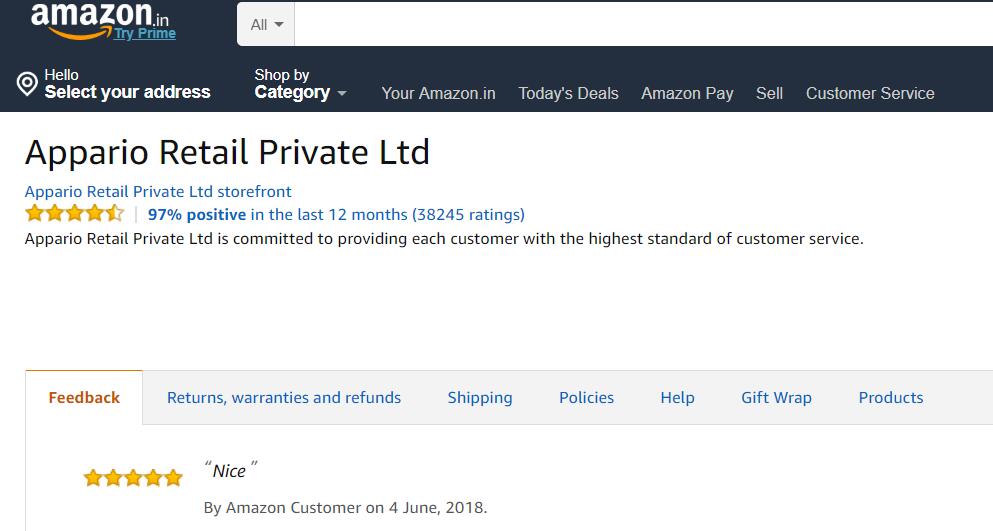Click the Amazon.in logo
Screen dimensions: 993x531
tap(99, 20)
